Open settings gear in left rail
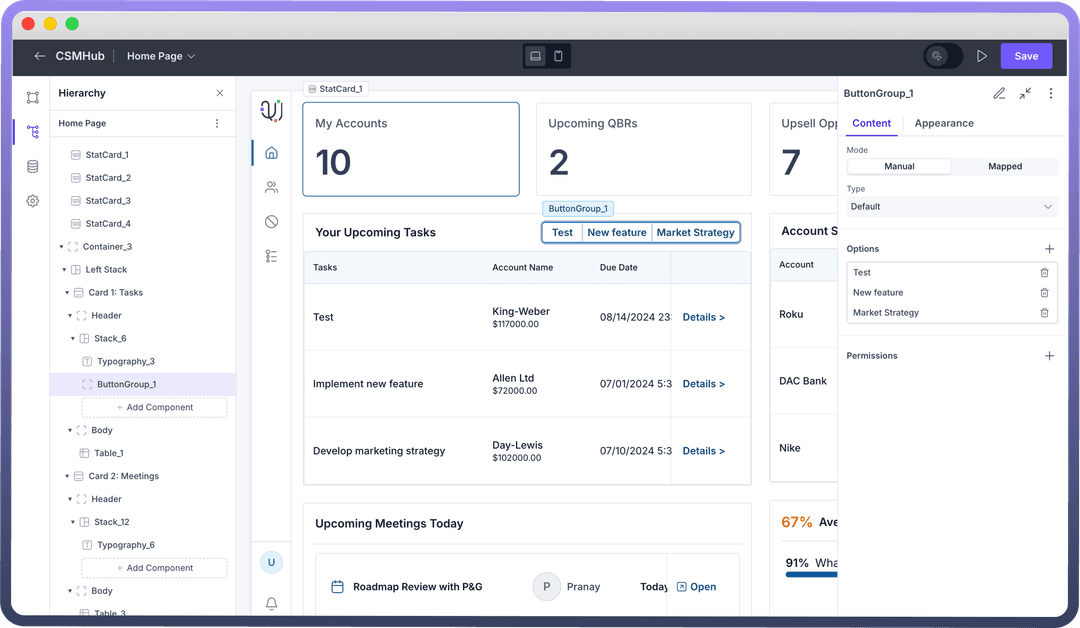The width and height of the screenshot is (1080, 628). (33, 201)
